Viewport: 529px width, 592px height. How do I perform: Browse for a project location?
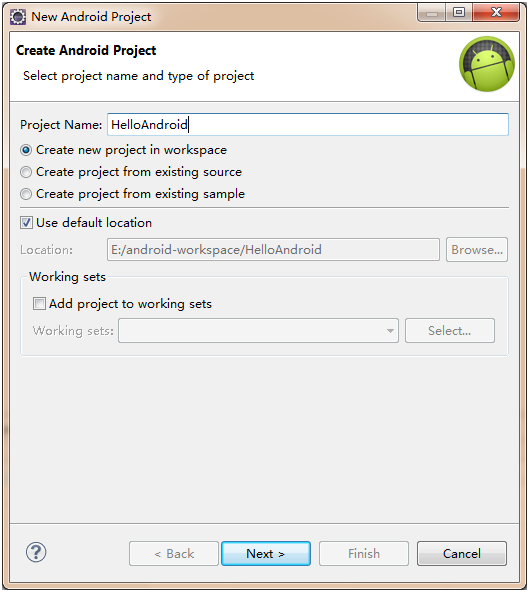[x=477, y=250]
